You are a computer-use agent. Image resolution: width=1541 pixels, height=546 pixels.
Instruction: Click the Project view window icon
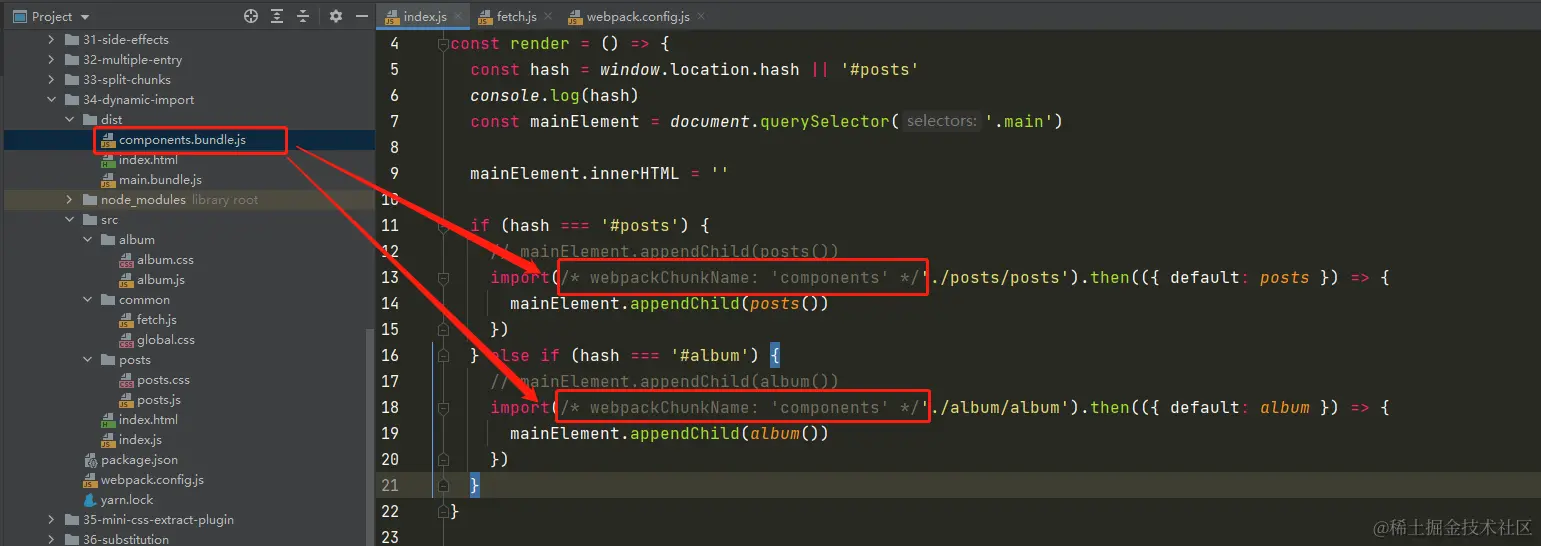pyautogui.click(x=19, y=16)
